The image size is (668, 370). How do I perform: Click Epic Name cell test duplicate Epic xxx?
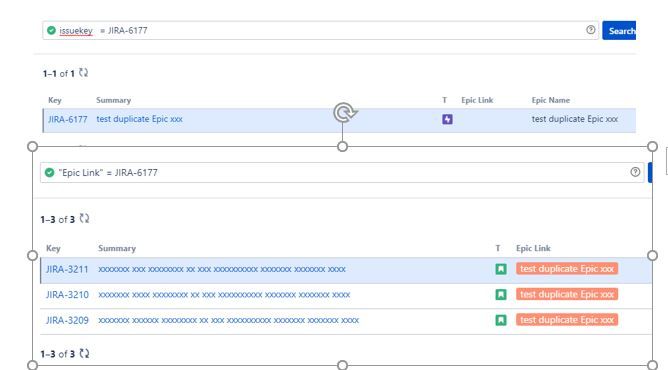coord(575,119)
